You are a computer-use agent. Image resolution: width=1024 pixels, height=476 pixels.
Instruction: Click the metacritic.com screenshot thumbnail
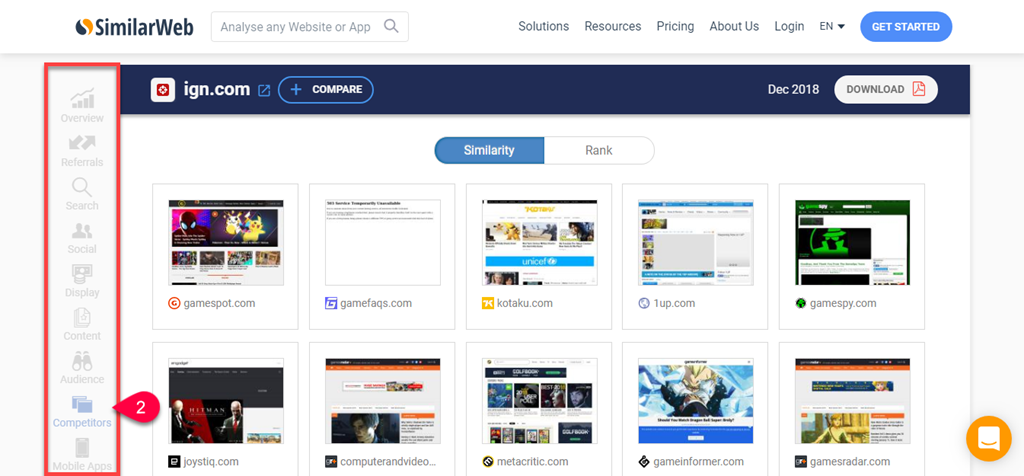tap(539, 401)
